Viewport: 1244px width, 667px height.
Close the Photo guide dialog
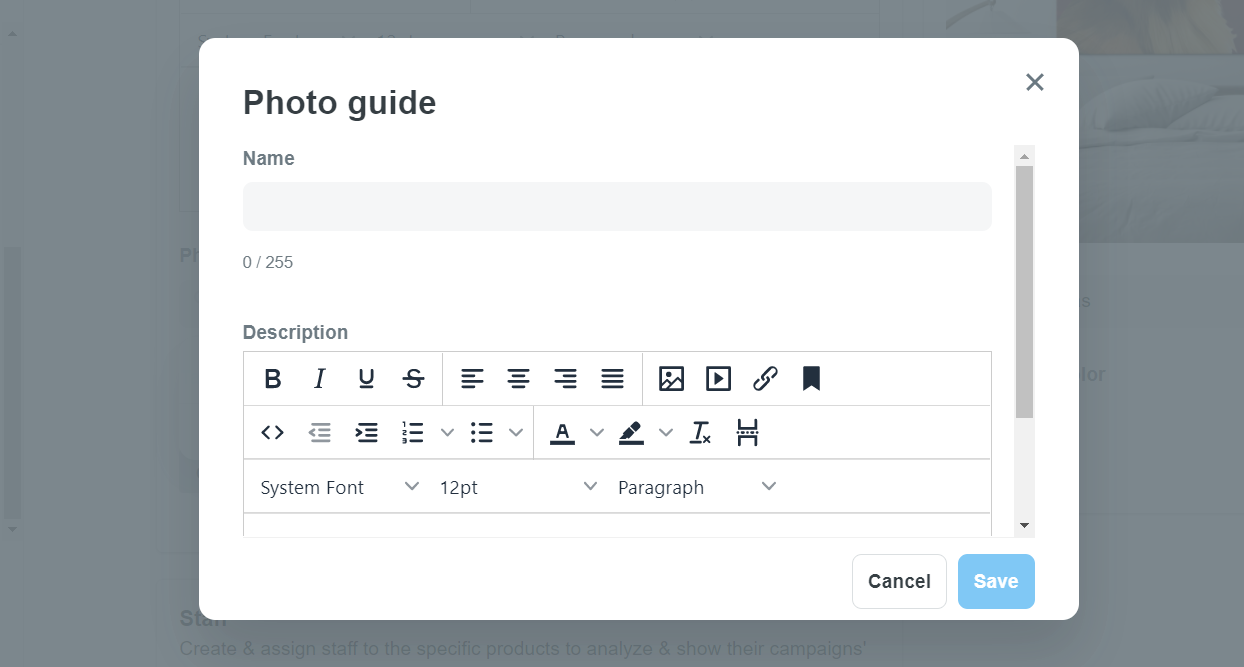click(1035, 82)
